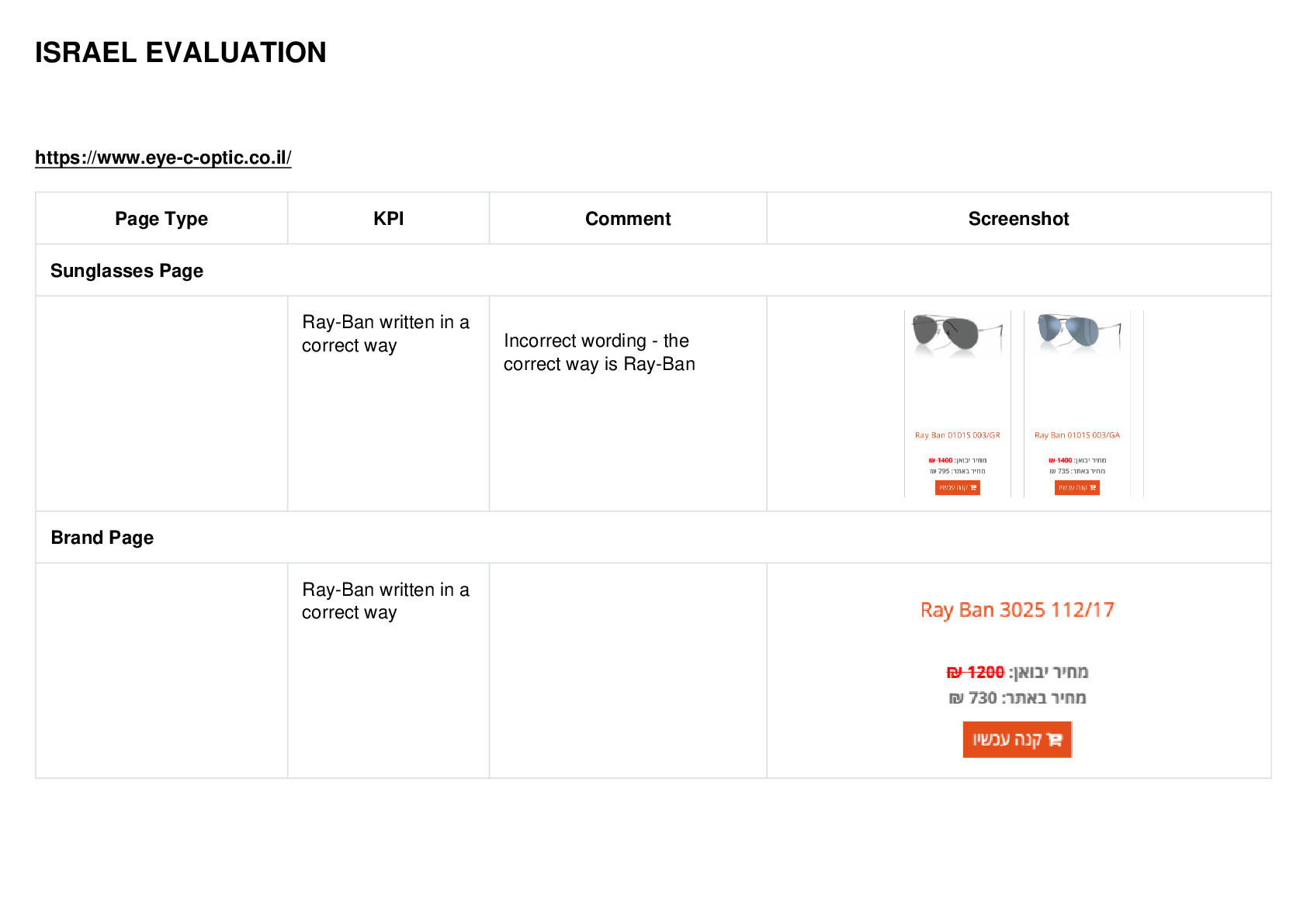Click the large orange buy-now button
1307x924 pixels.
(x=1017, y=739)
